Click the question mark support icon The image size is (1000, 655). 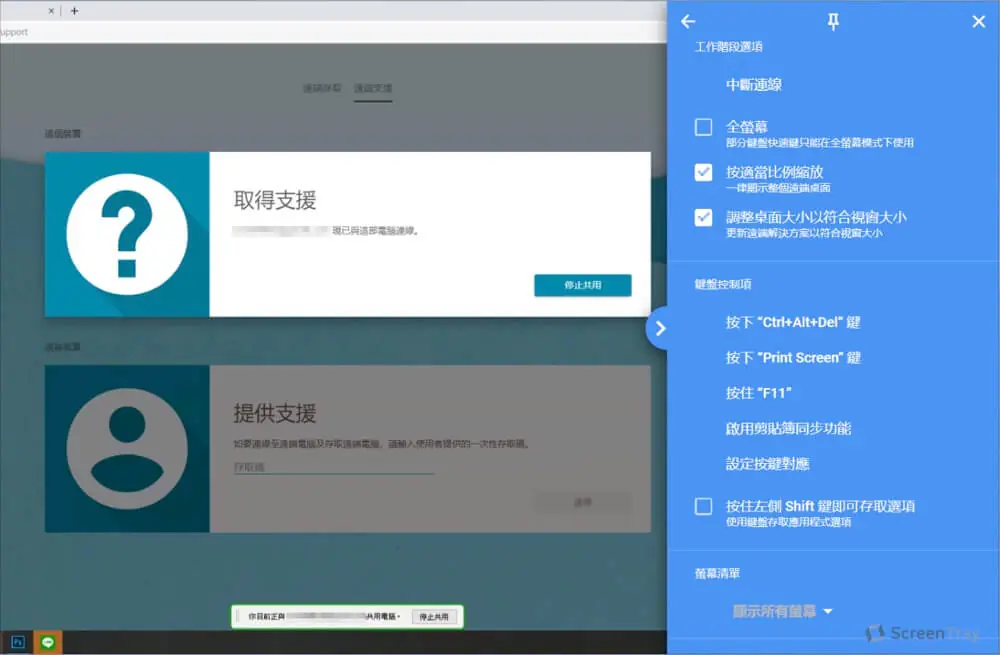click(127, 234)
